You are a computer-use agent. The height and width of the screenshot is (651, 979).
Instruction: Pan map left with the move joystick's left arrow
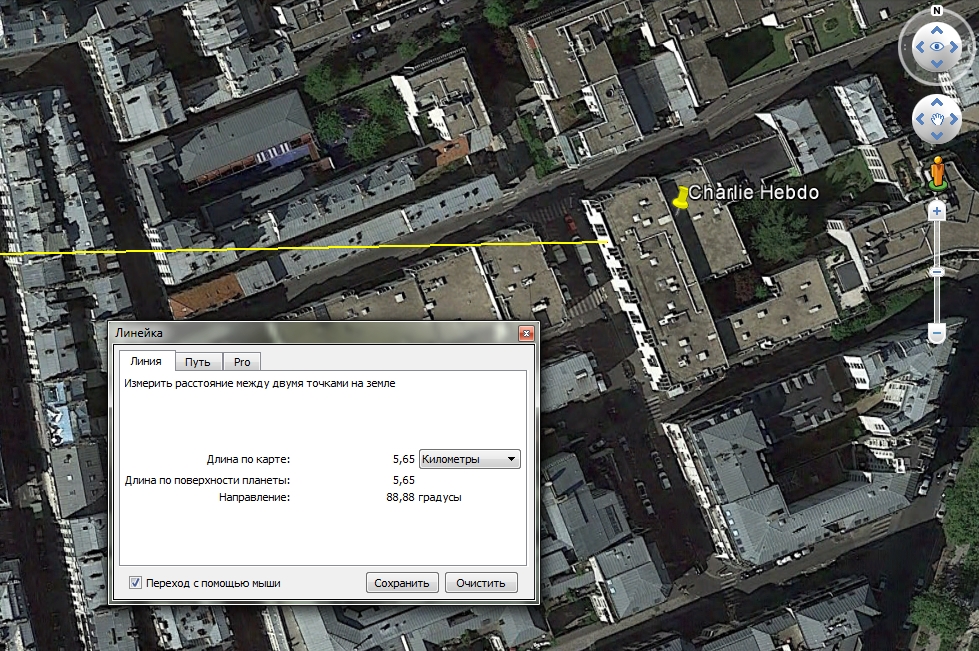tap(920, 119)
